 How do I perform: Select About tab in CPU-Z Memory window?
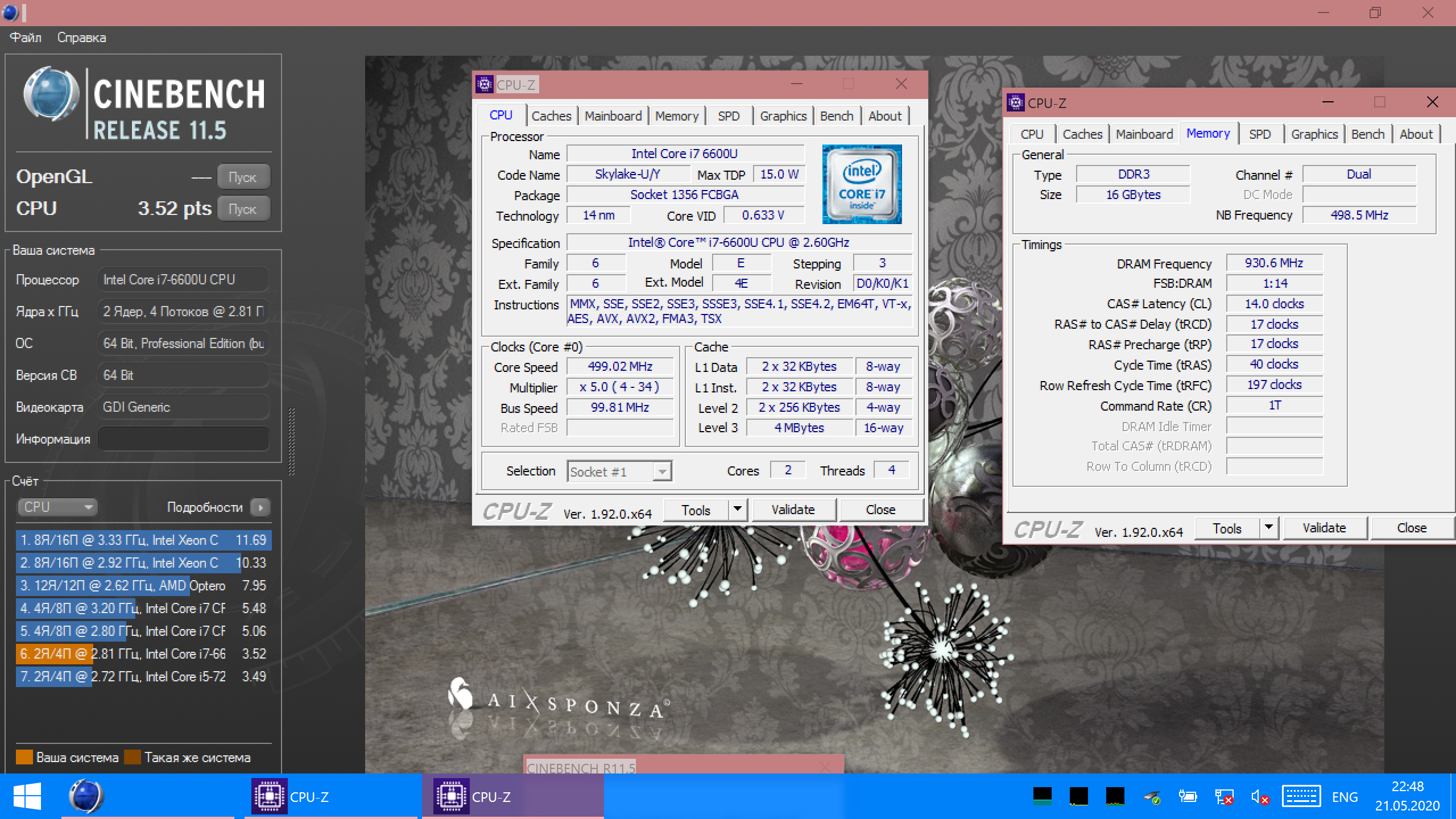coord(1416,134)
